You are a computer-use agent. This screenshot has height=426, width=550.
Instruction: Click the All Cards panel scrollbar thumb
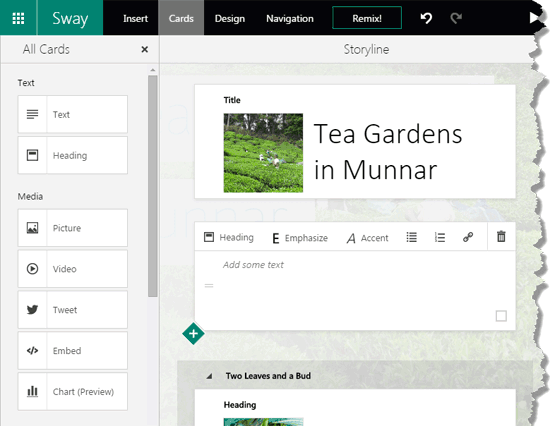pyautogui.click(x=153, y=186)
